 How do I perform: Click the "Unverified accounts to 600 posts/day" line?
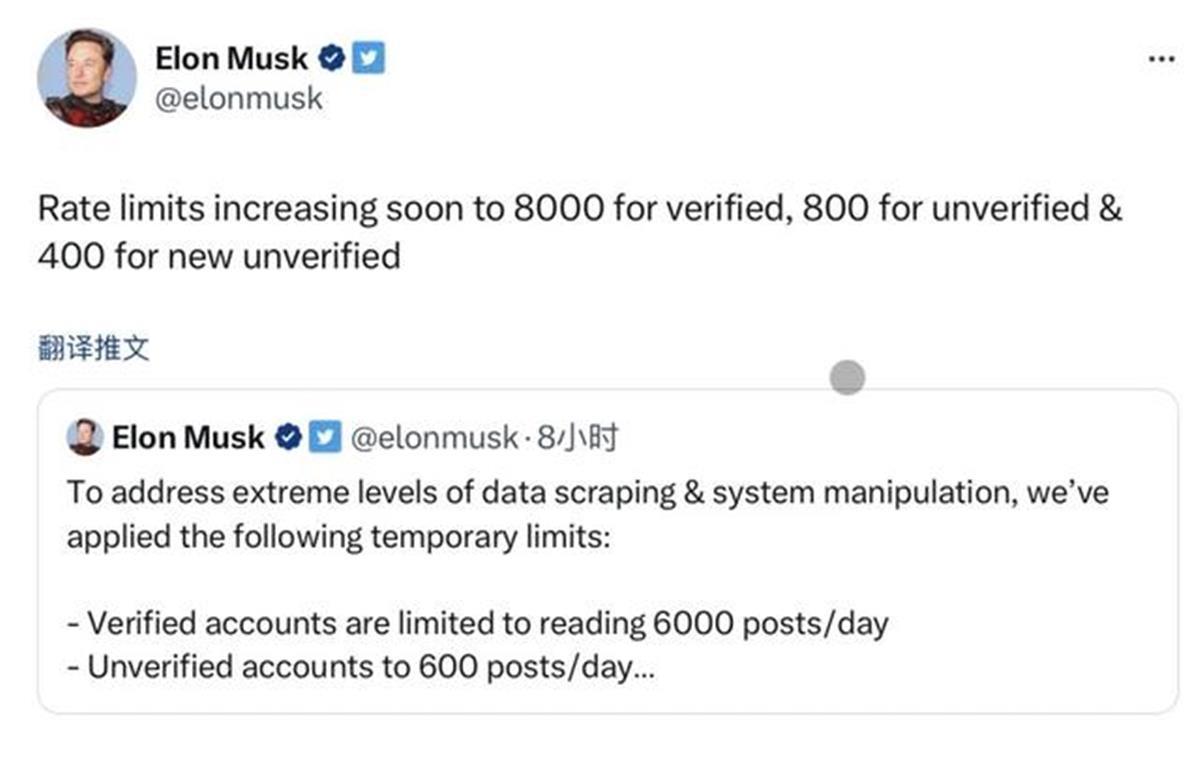click(362, 667)
